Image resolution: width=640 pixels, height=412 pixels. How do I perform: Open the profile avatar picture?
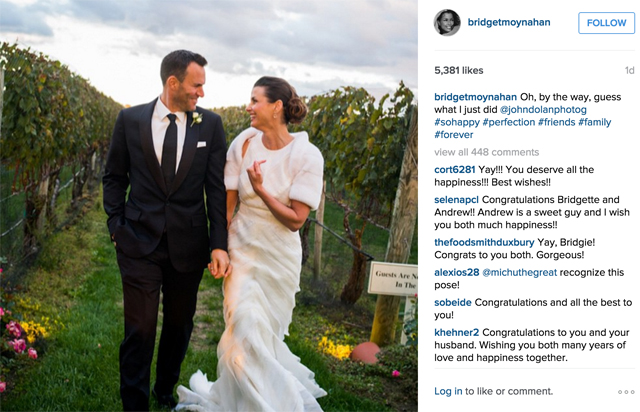tap(447, 22)
